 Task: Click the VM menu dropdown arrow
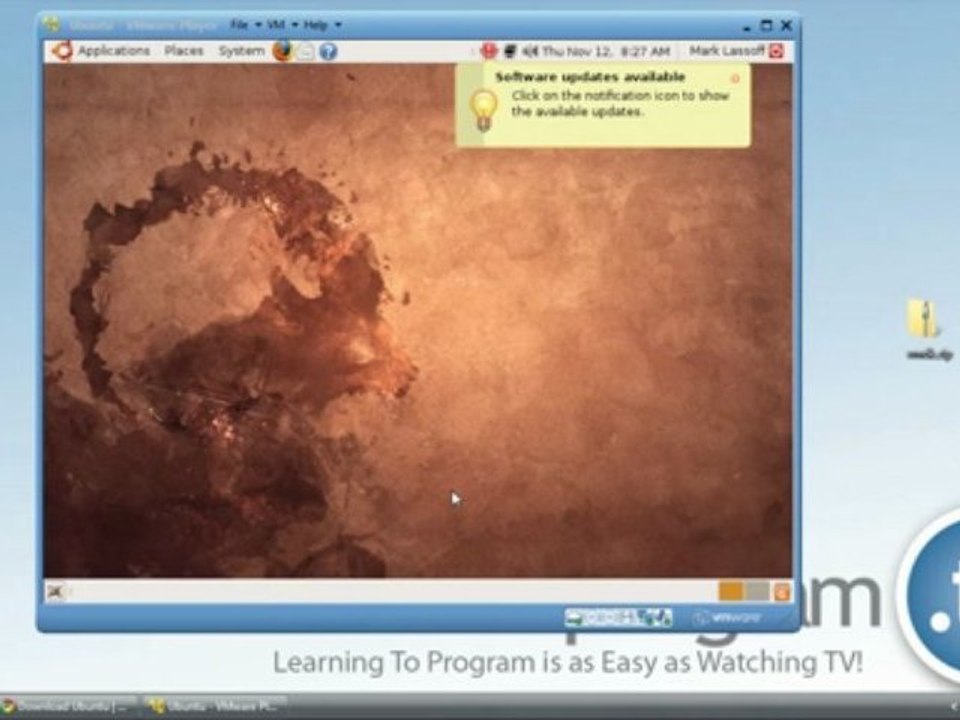point(294,26)
